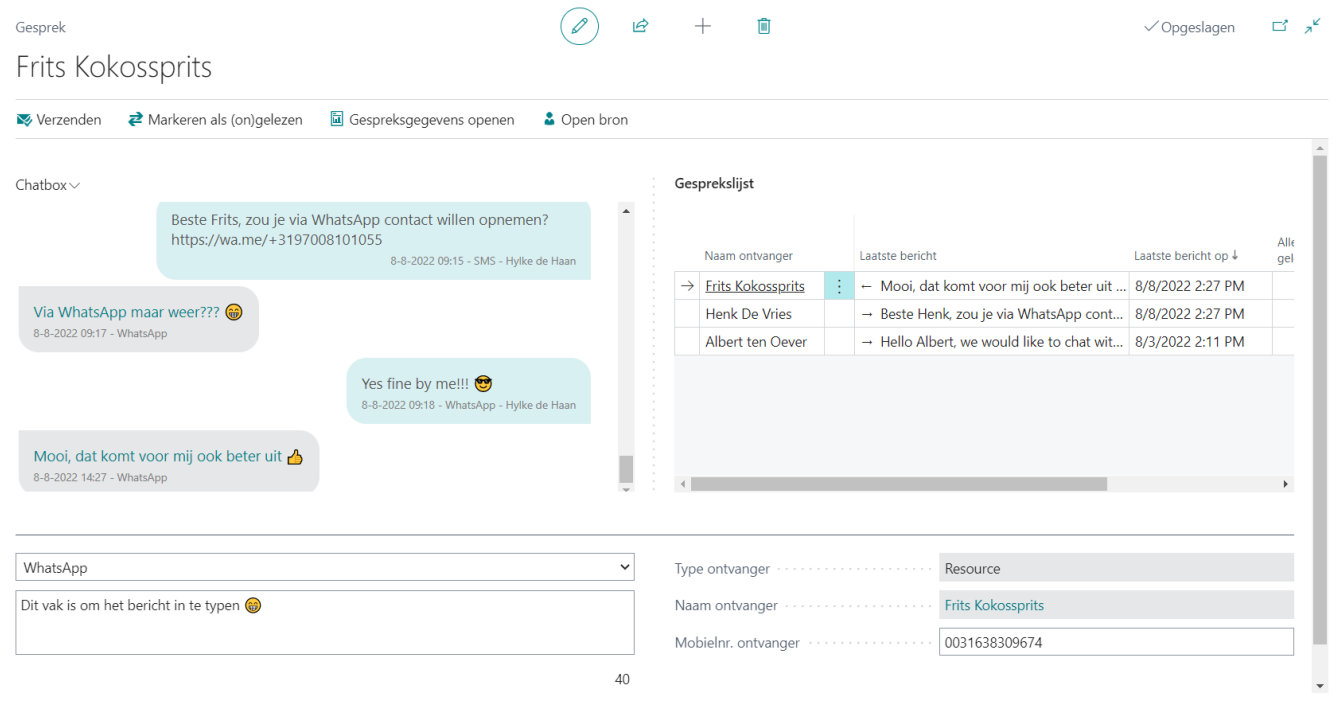The width and height of the screenshot is (1343, 710).
Task: Click the plus icon to add new
Action: (702, 27)
